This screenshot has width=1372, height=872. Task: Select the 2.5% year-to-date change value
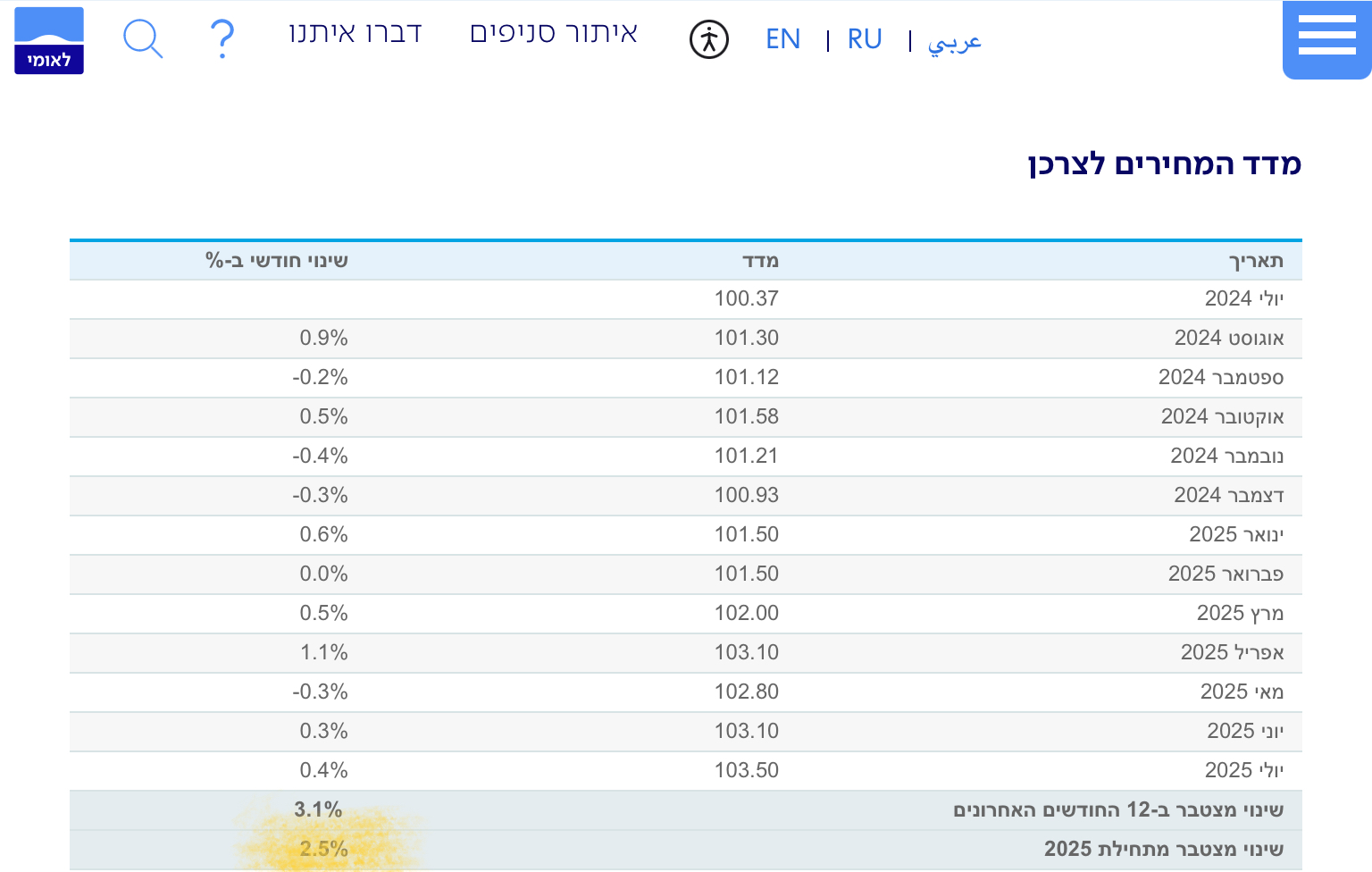[x=323, y=849]
